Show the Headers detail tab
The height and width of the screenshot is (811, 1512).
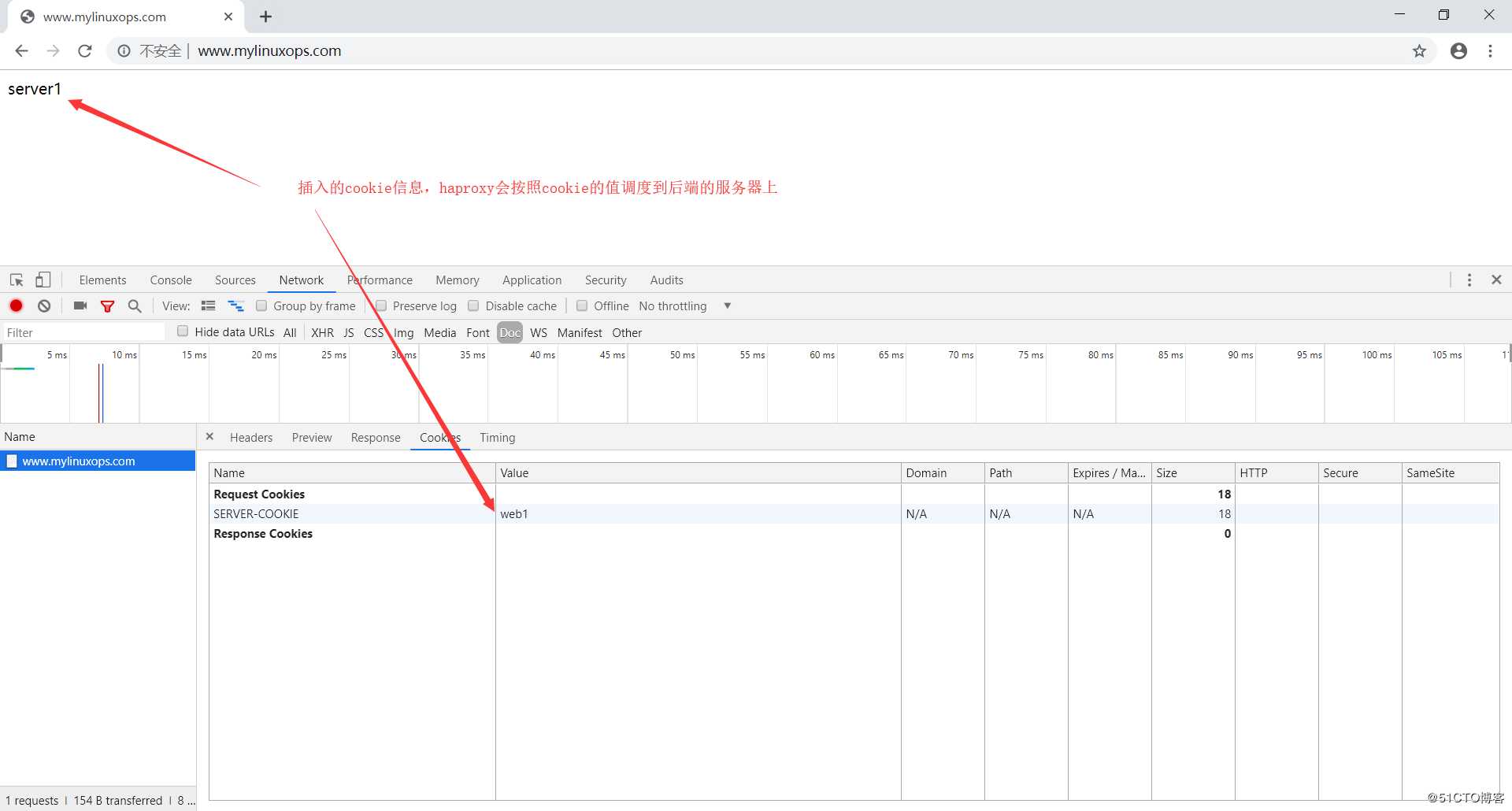[251, 438]
